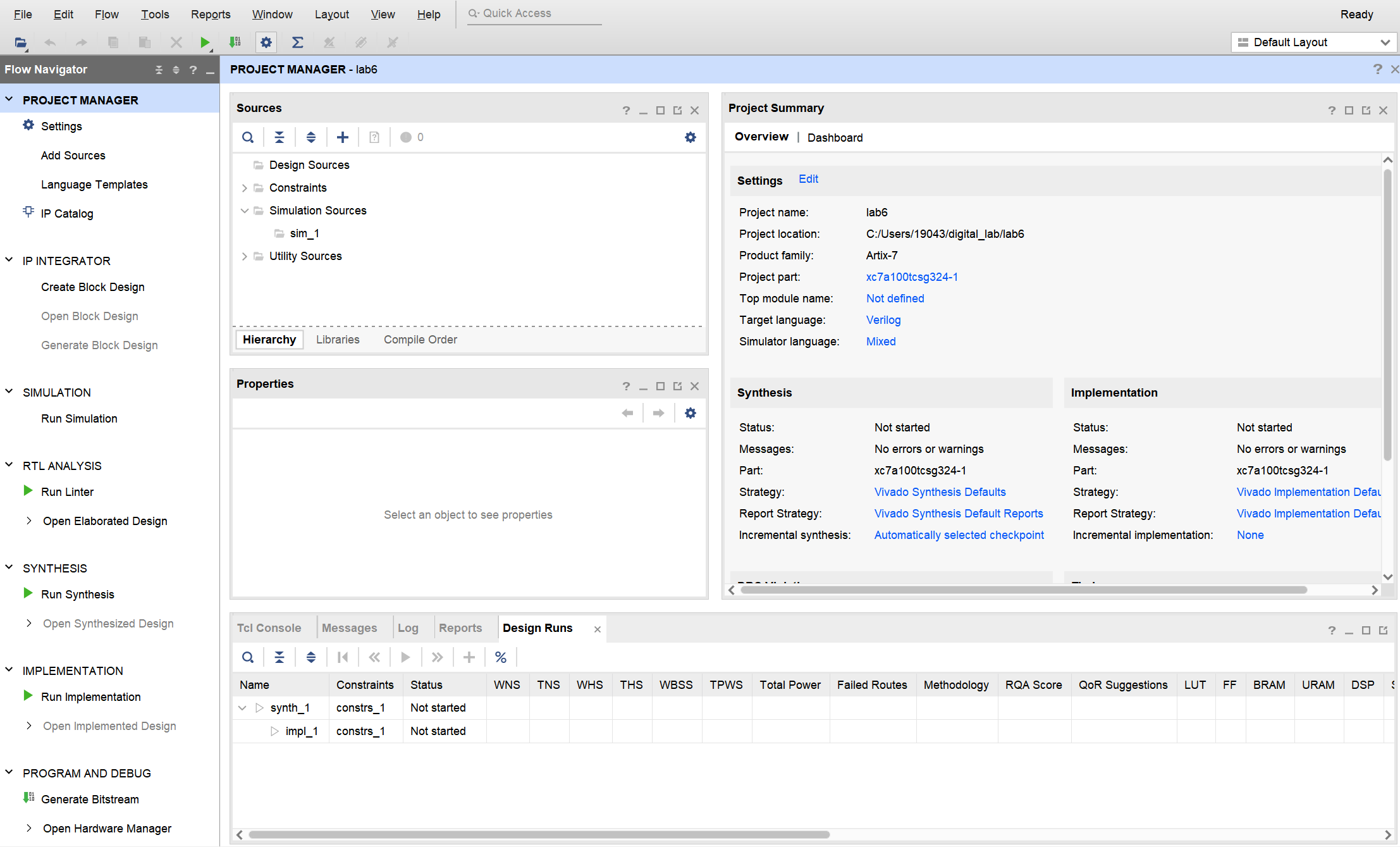Switch to the Tcl Console tab

(269, 628)
